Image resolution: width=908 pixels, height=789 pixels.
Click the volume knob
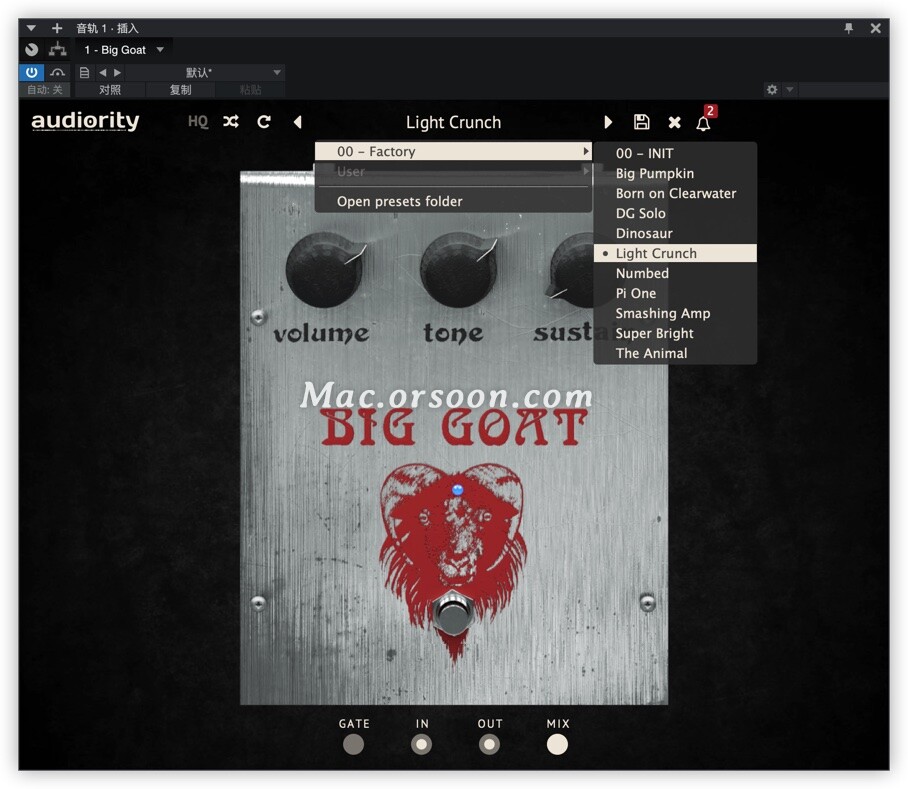323,270
